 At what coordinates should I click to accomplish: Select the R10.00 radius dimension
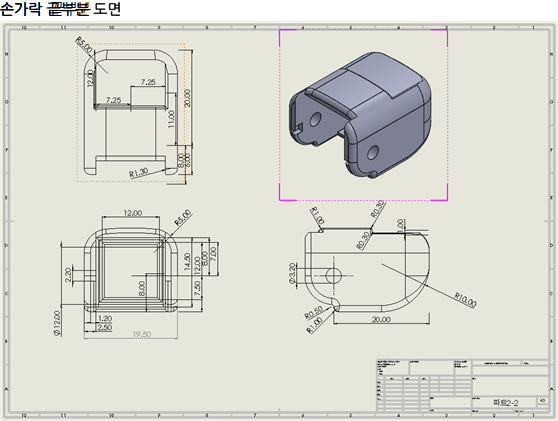click(465, 300)
